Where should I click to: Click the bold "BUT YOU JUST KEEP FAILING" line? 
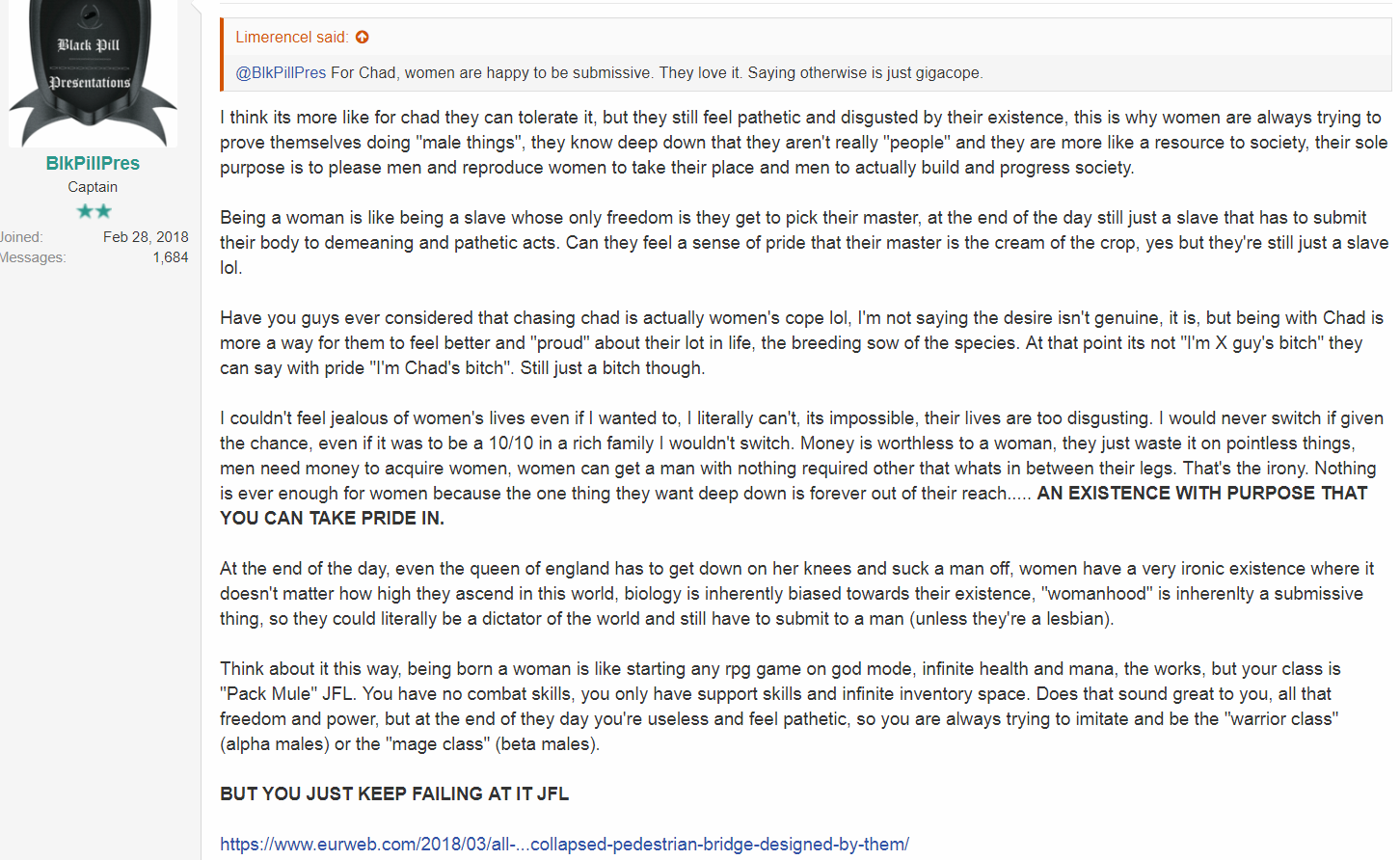click(394, 793)
